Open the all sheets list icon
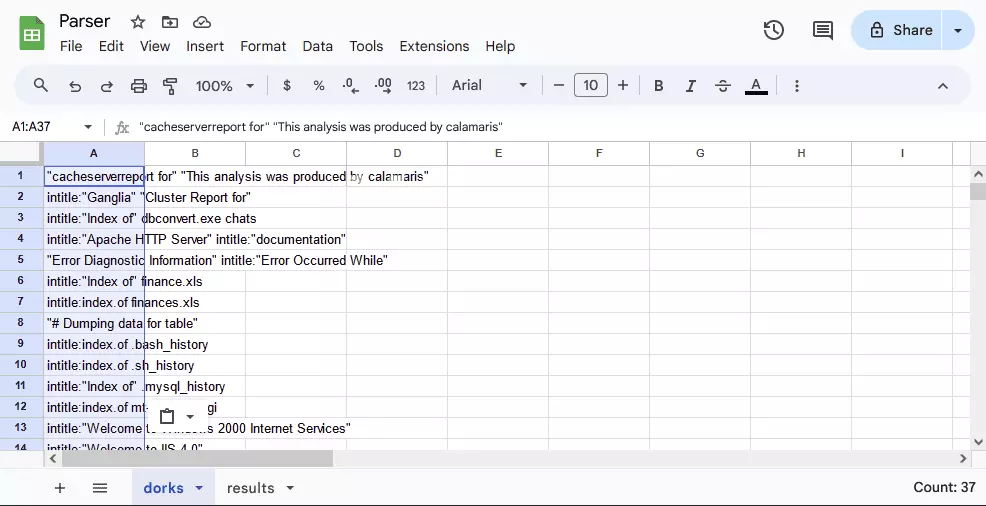Screen dimensions: 986x506 (x=100, y=488)
